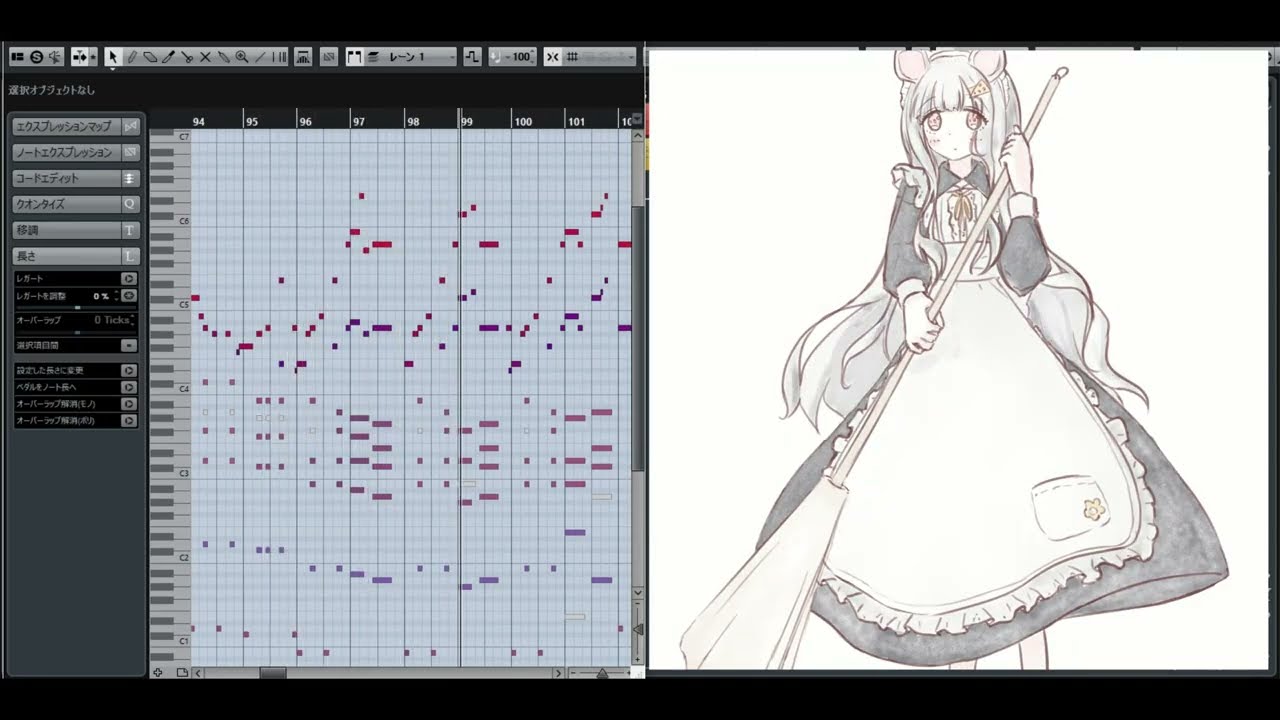
Task: Click the transpose T icon
Action: [130, 230]
